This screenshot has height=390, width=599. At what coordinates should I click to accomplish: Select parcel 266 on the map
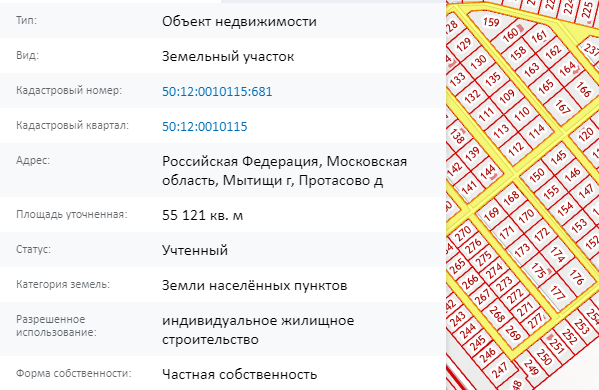pyautogui.click(x=470, y=282)
